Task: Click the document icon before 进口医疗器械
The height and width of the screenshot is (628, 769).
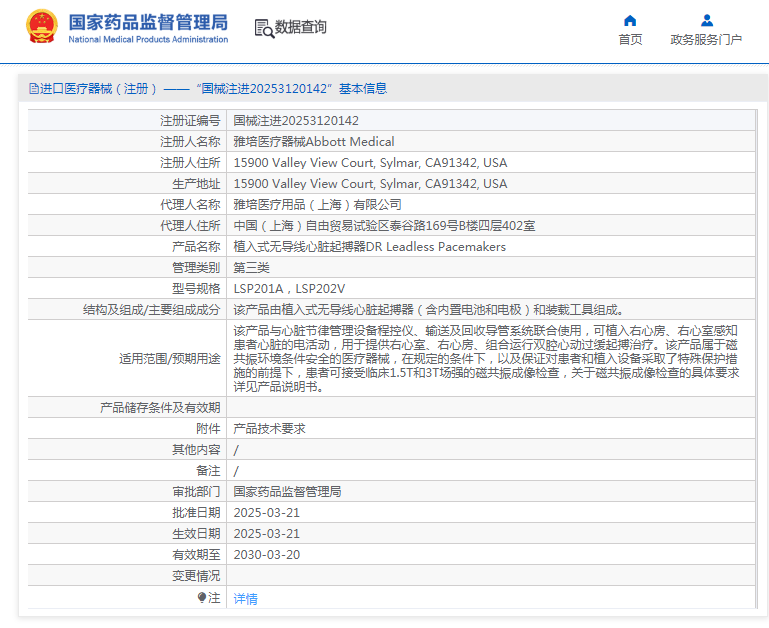Action: pos(33,89)
